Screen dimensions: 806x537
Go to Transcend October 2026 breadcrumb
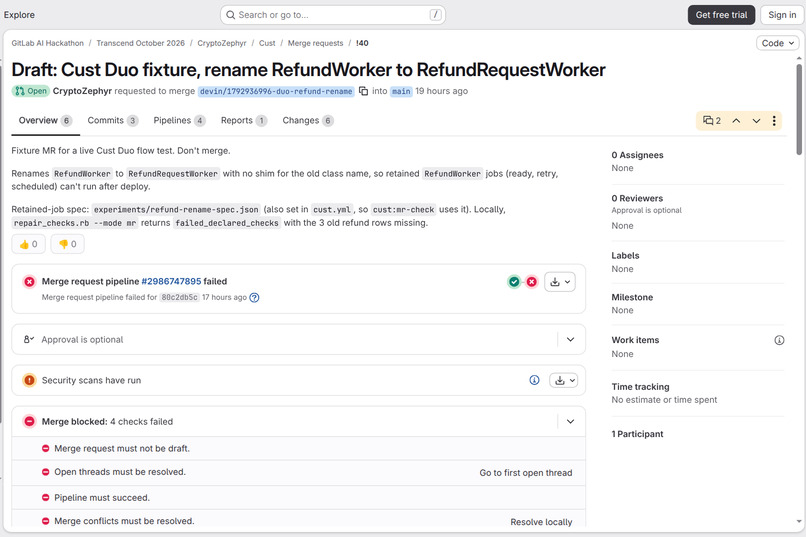click(140, 43)
